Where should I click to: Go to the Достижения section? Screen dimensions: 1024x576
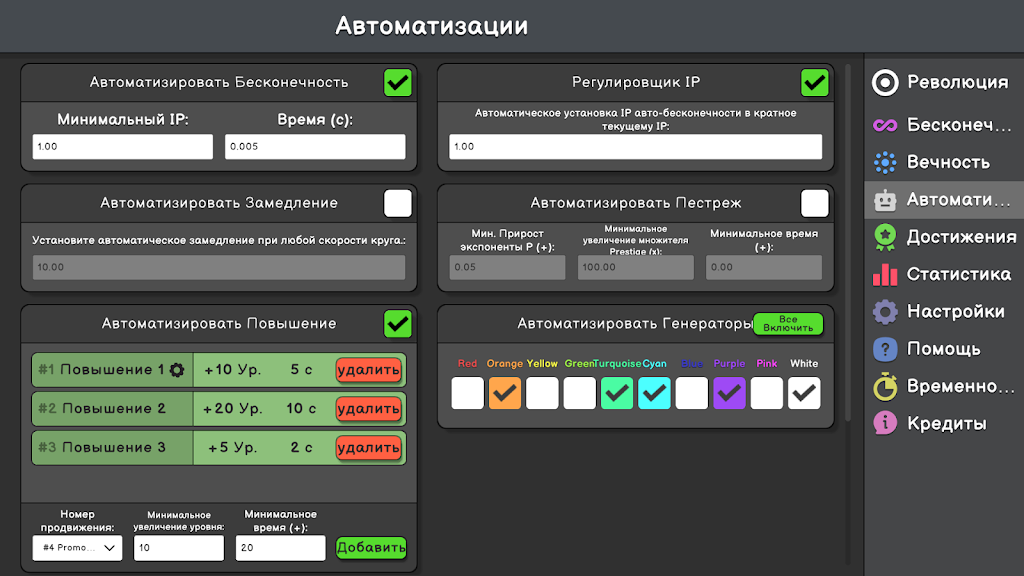tap(944, 237)
